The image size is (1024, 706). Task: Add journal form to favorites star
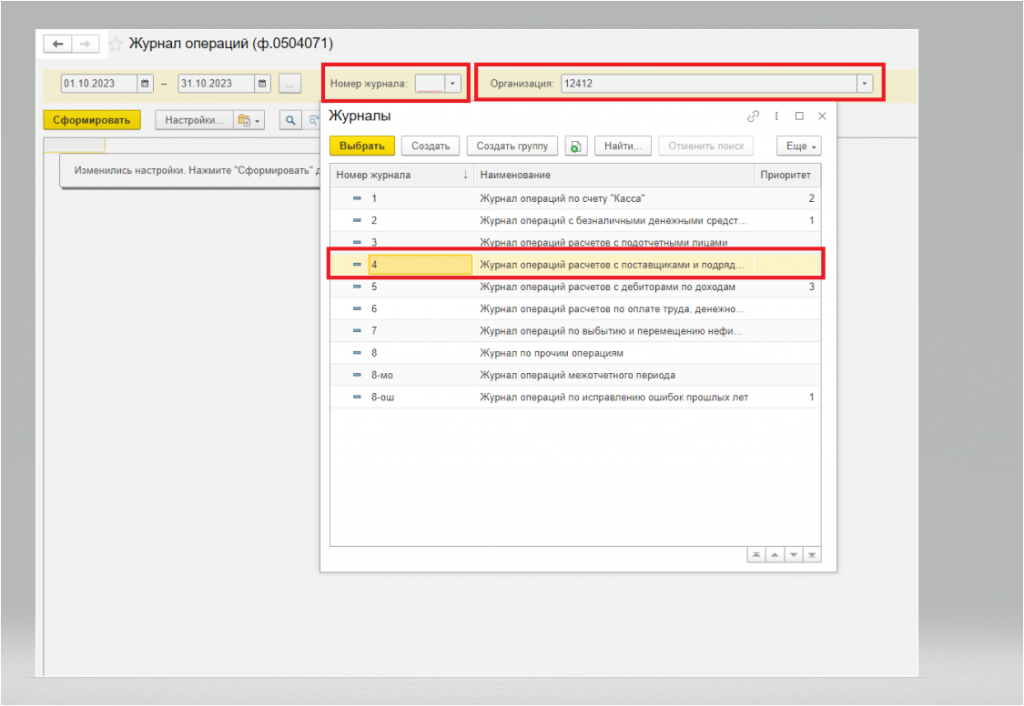pyautogui.click(x=116, y=44)
